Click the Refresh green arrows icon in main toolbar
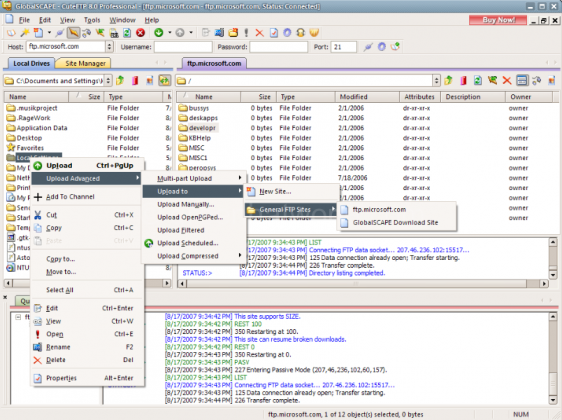The image size is (562, 420). click(127, 33)
